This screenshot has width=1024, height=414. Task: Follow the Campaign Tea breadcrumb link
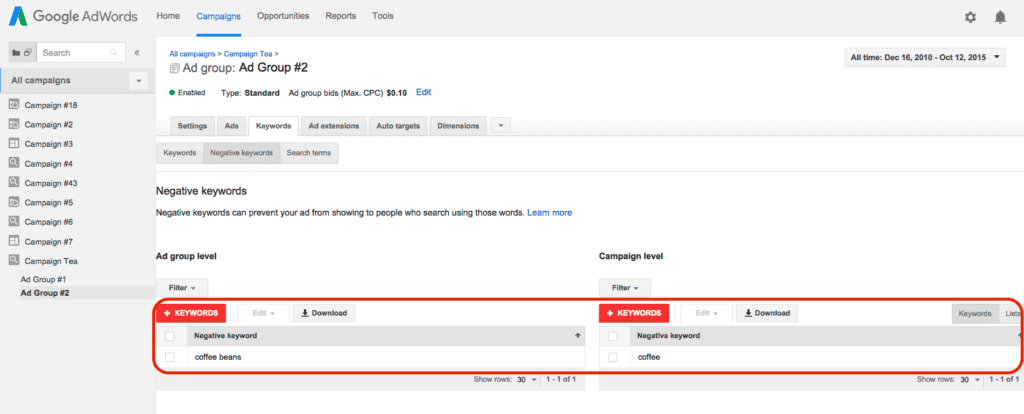coord(248,54)
